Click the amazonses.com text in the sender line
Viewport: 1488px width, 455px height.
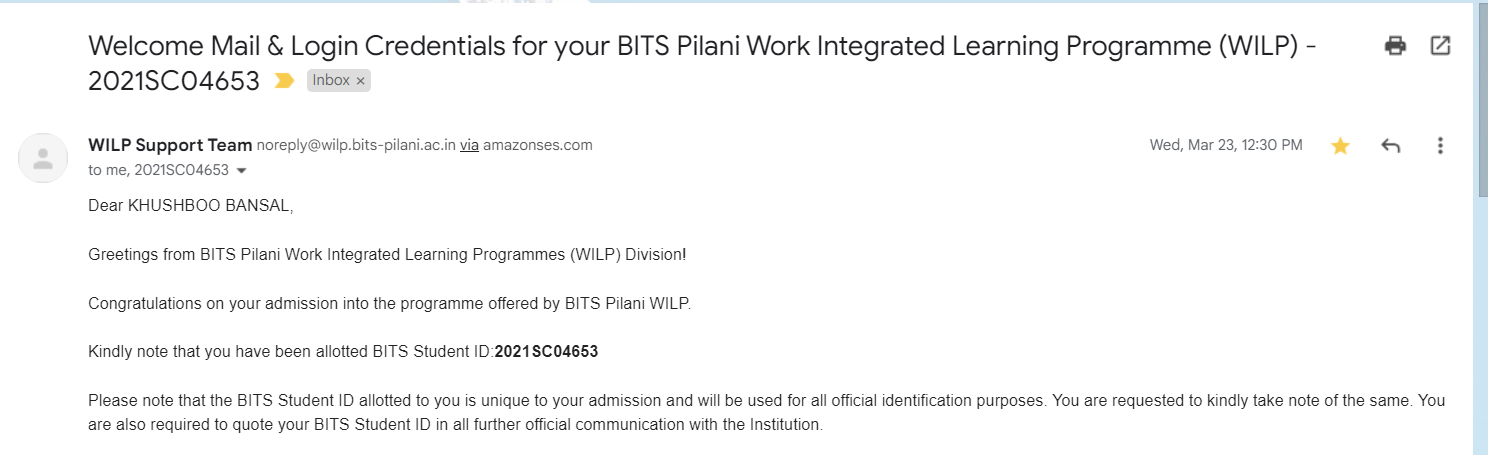coord(538,145)
